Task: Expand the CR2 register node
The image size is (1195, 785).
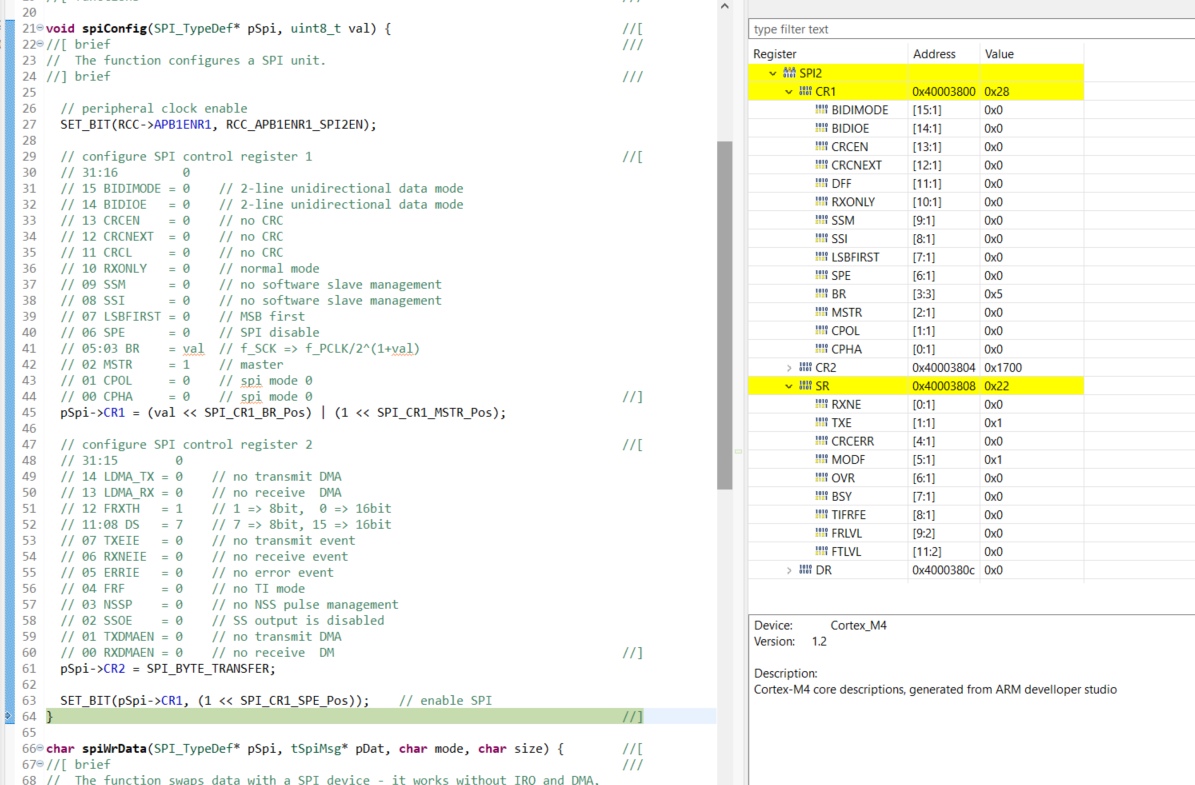Action: point(789,367)
